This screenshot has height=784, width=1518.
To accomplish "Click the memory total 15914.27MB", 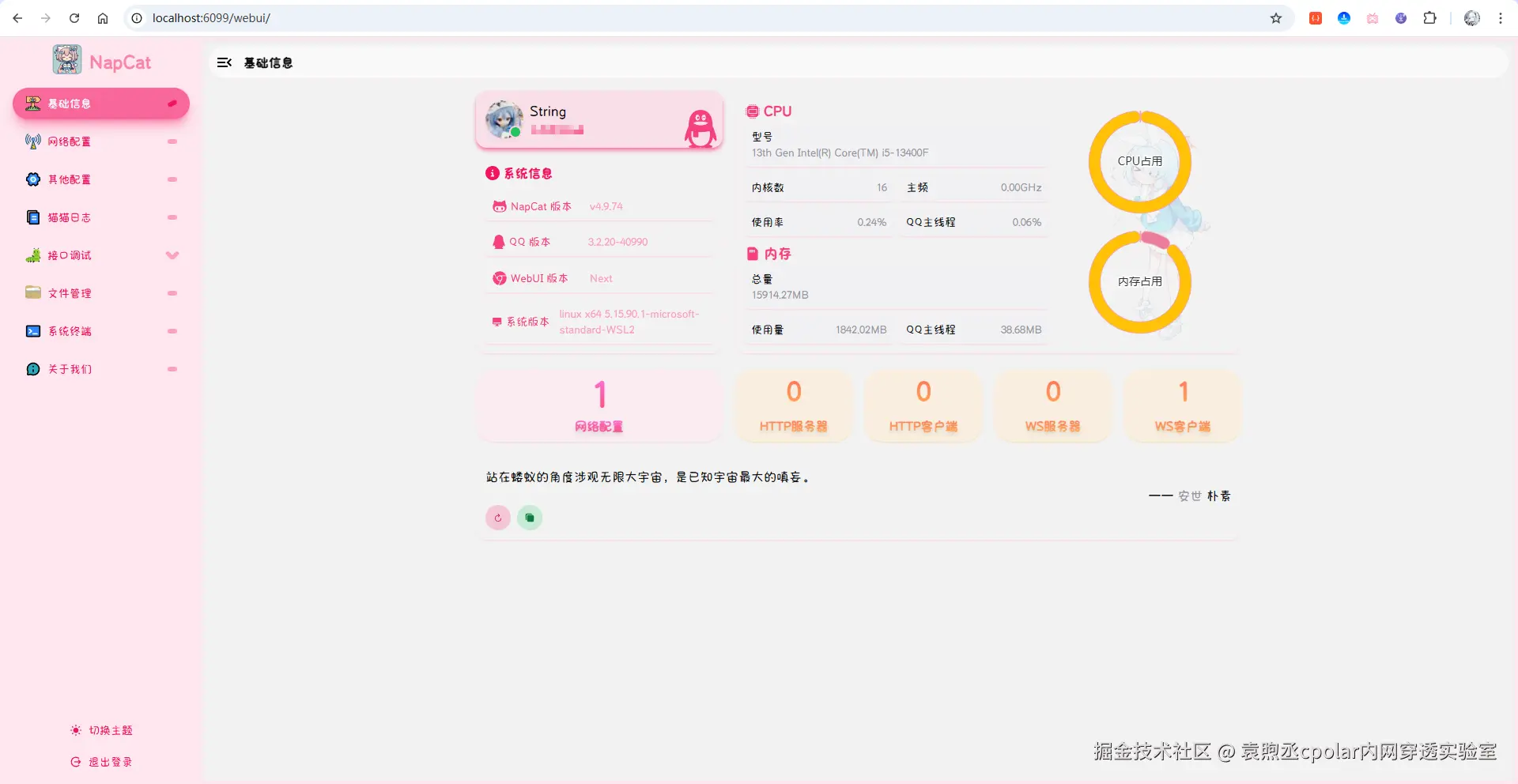I will pos(780,295).
